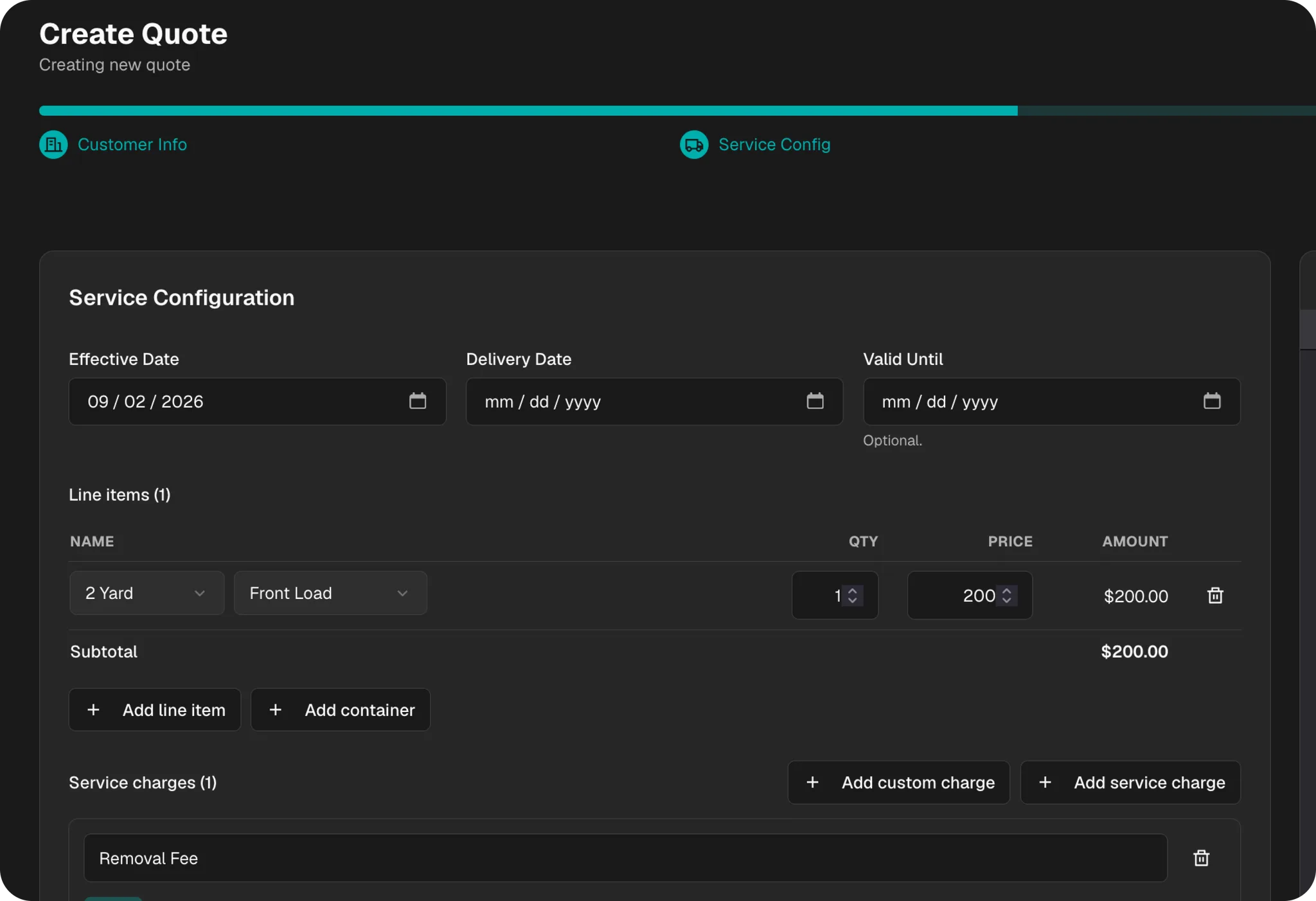
Task: Click the plus icon on Add service charge
Action: click(1045, 782)
